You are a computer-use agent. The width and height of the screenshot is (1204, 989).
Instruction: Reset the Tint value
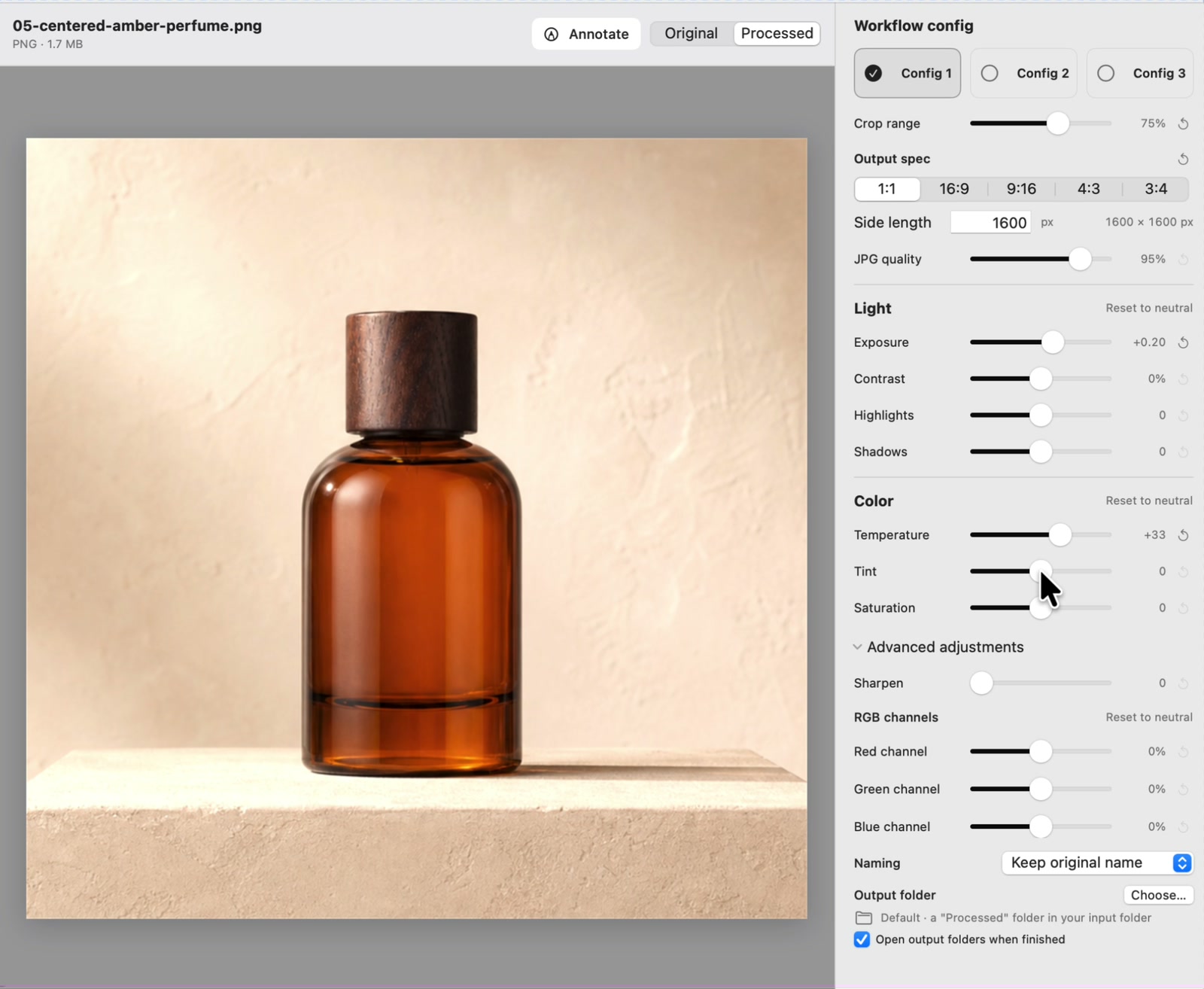[x=1183, y=571]
